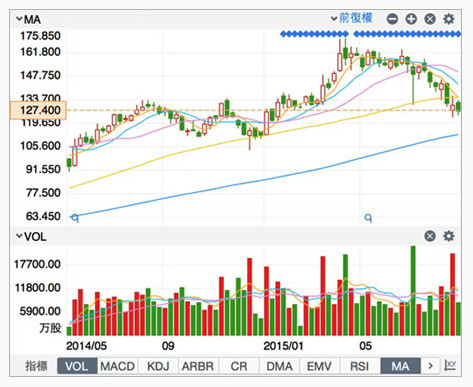Viewport: 473px width, 387px height.
Task: Select the MACD indicator tab
Action: pyautogui.click(x=117, y=366)
